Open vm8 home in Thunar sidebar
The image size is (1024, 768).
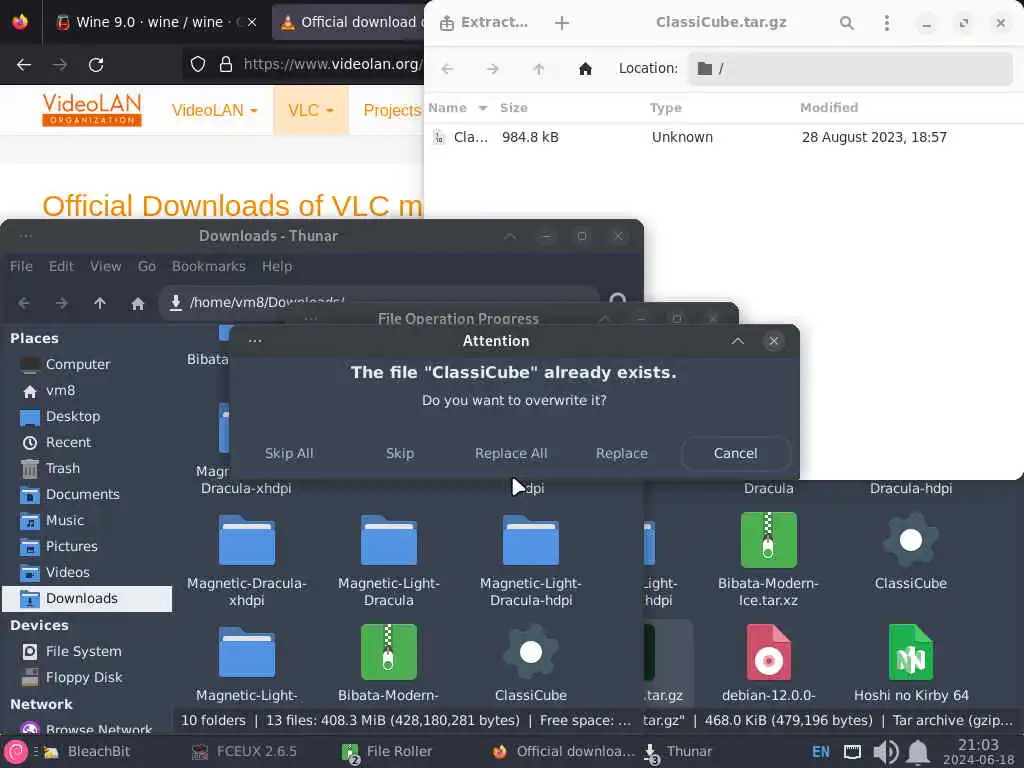86,391
